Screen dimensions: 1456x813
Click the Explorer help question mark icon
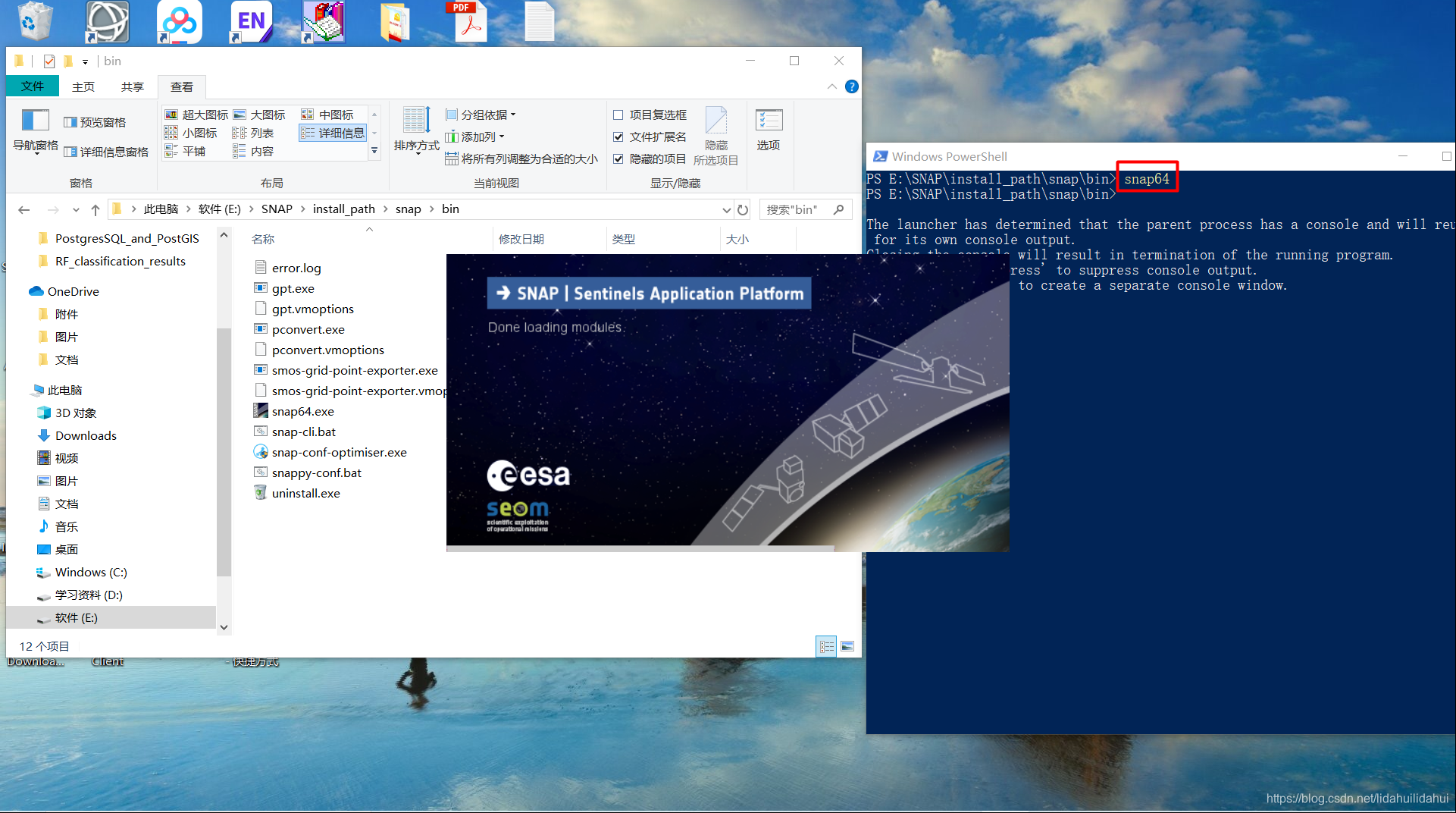pyautogui.click(x=851, y=86)
